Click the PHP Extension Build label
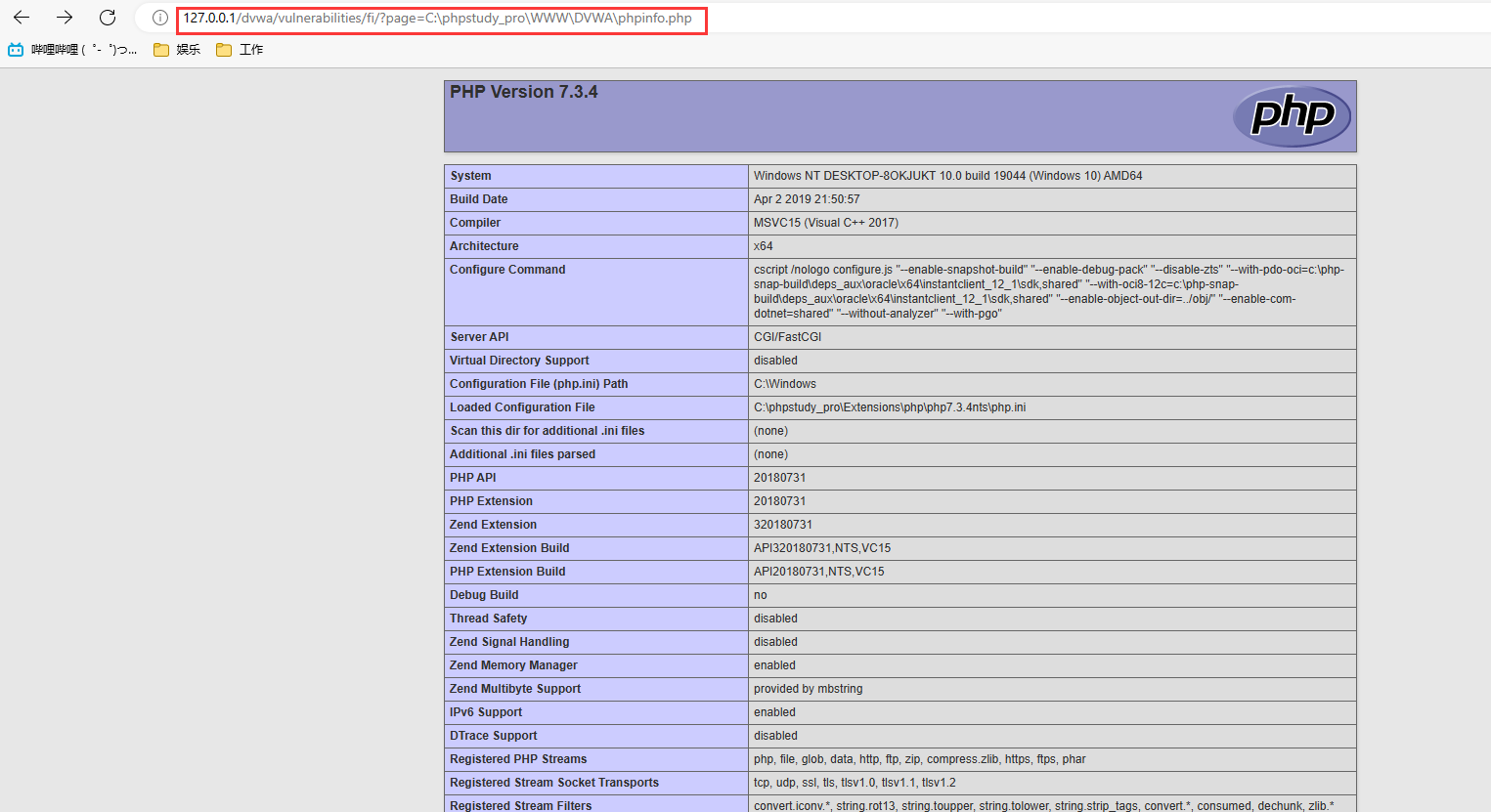The width and height of the screenshot is (1491, 812). pos(507,572)
